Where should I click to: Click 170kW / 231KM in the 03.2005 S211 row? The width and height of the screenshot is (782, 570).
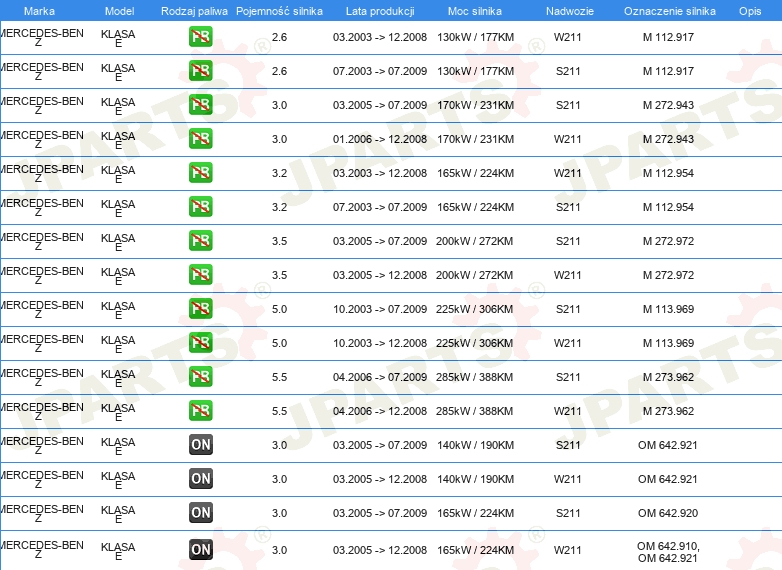pos(475,105)
